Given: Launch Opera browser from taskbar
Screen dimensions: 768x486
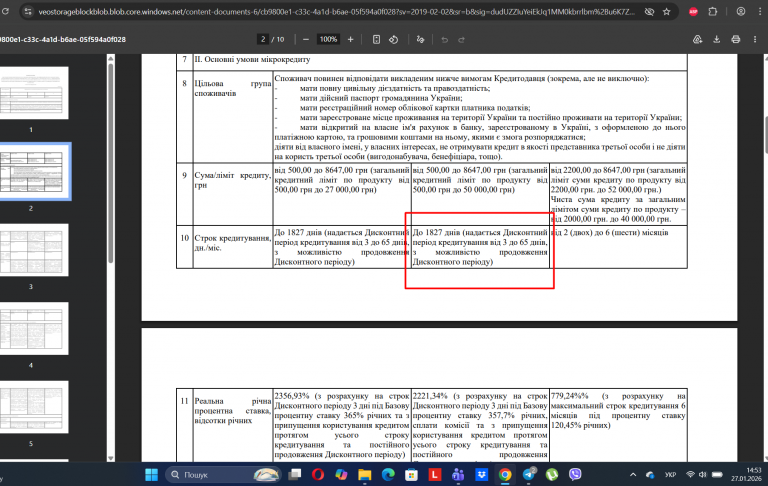Looking at the screenshot, I should point(318,474).
